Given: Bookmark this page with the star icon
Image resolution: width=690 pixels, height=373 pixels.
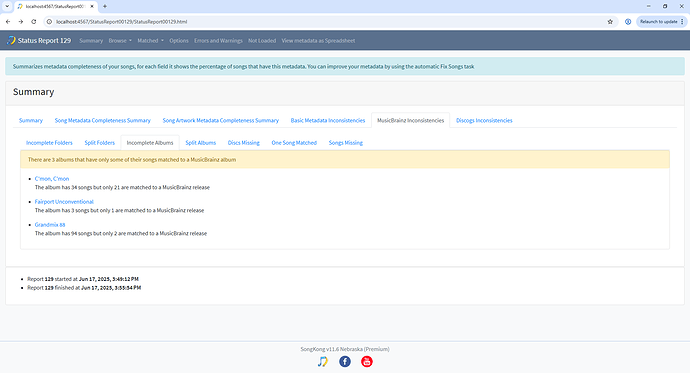Looking at the screenshot, I should point(610,22).
